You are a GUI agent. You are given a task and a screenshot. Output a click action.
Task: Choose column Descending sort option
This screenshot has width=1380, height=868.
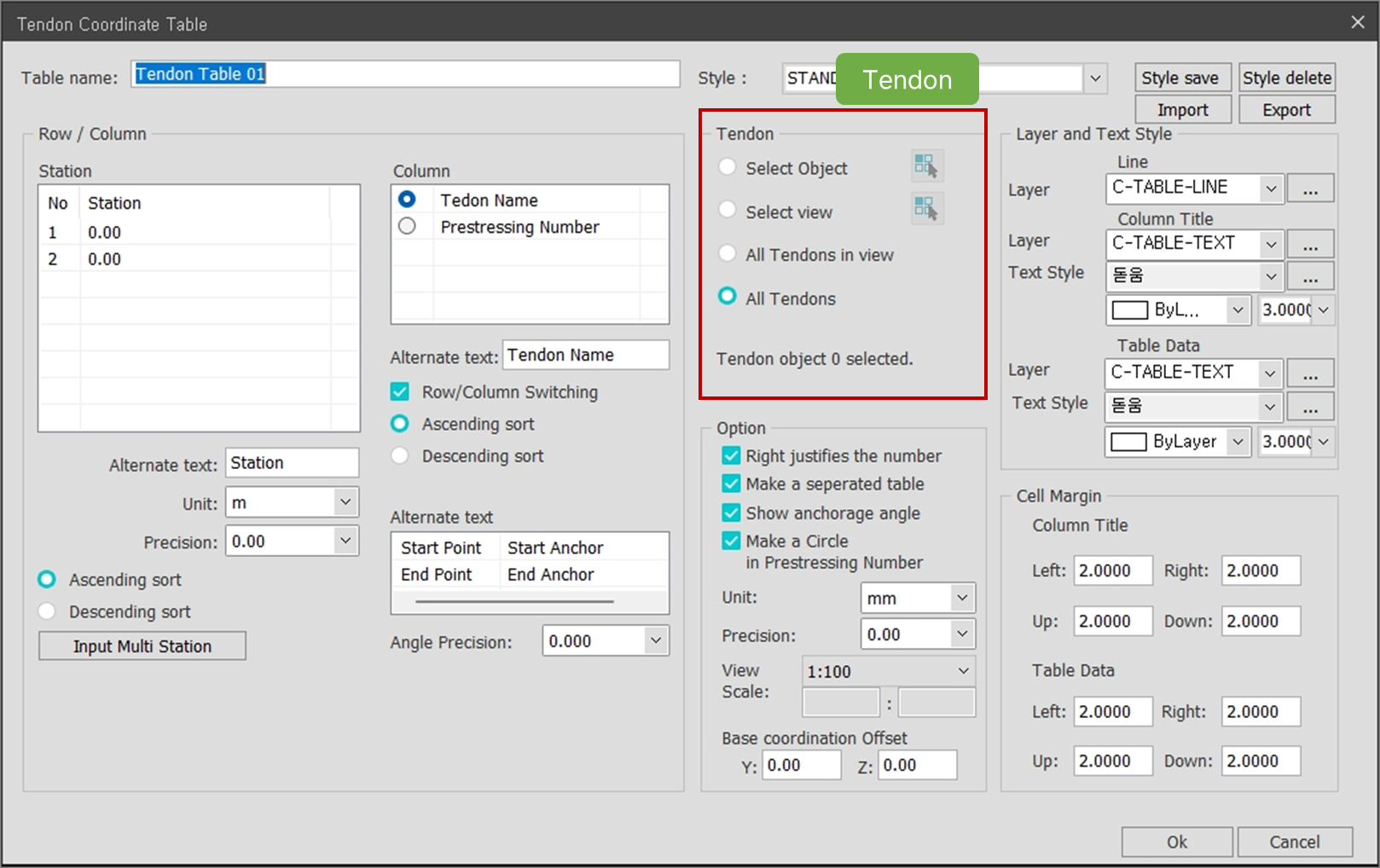400,455
